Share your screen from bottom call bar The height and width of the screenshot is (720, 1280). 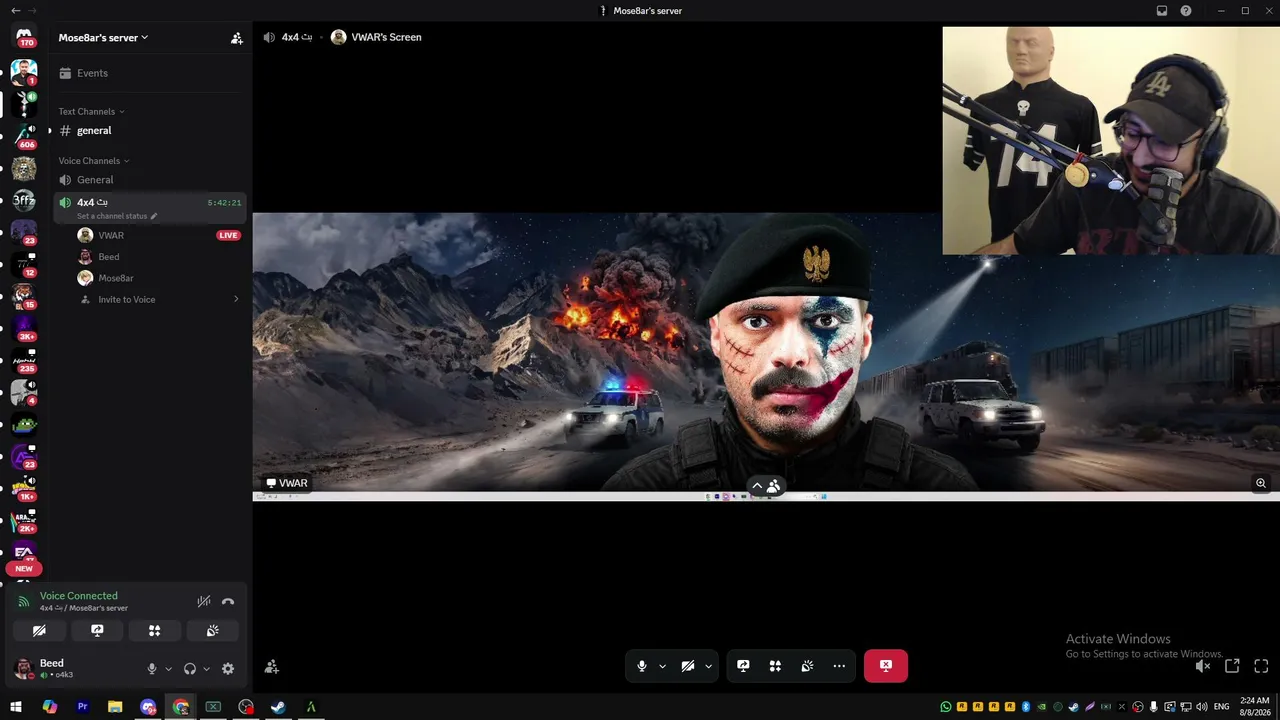[743, 666]
